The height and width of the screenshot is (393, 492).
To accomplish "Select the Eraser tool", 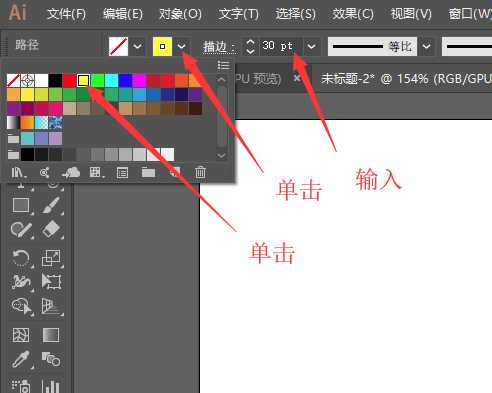I will [51, 230].
